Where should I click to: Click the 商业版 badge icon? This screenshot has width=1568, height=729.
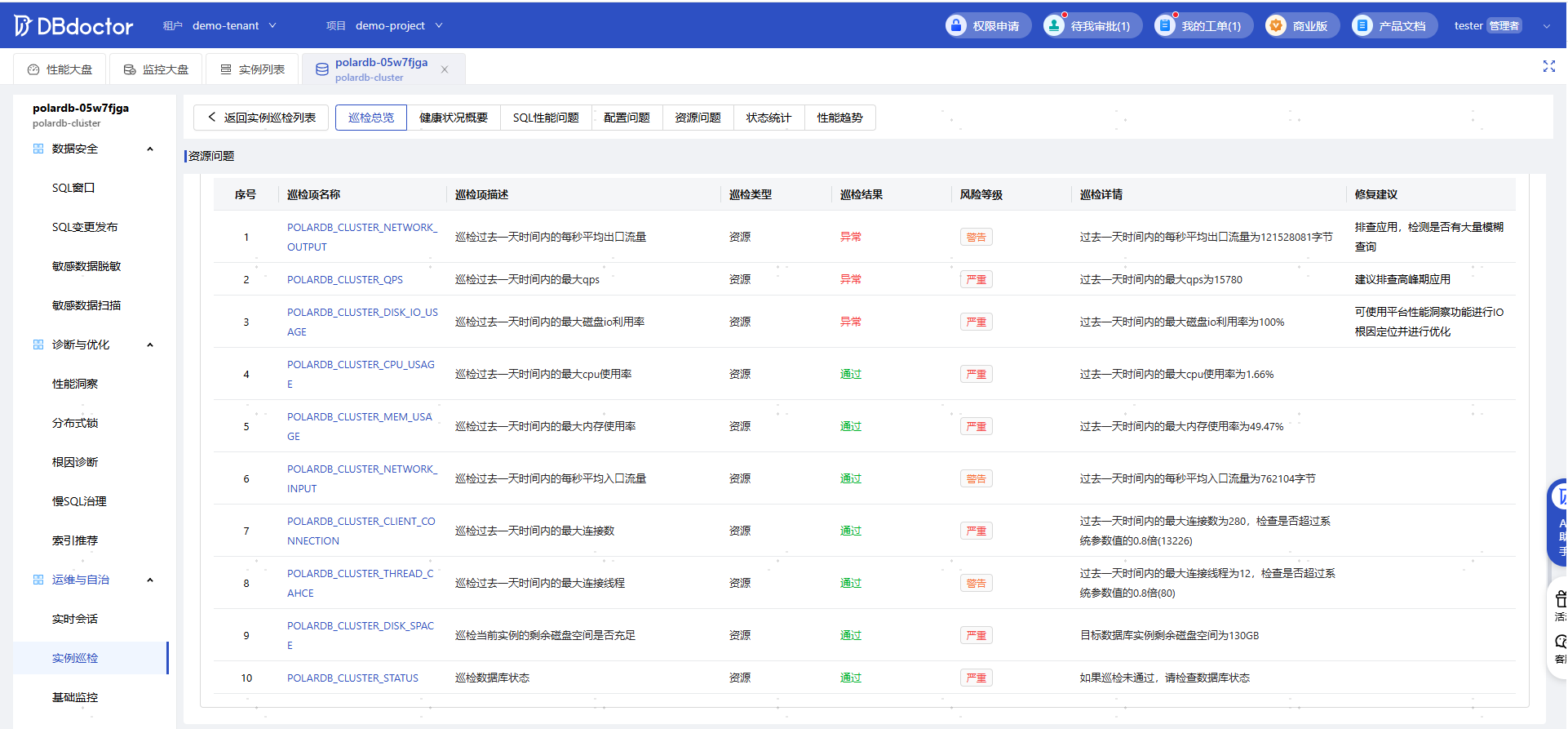click(x=1276, y=26)
